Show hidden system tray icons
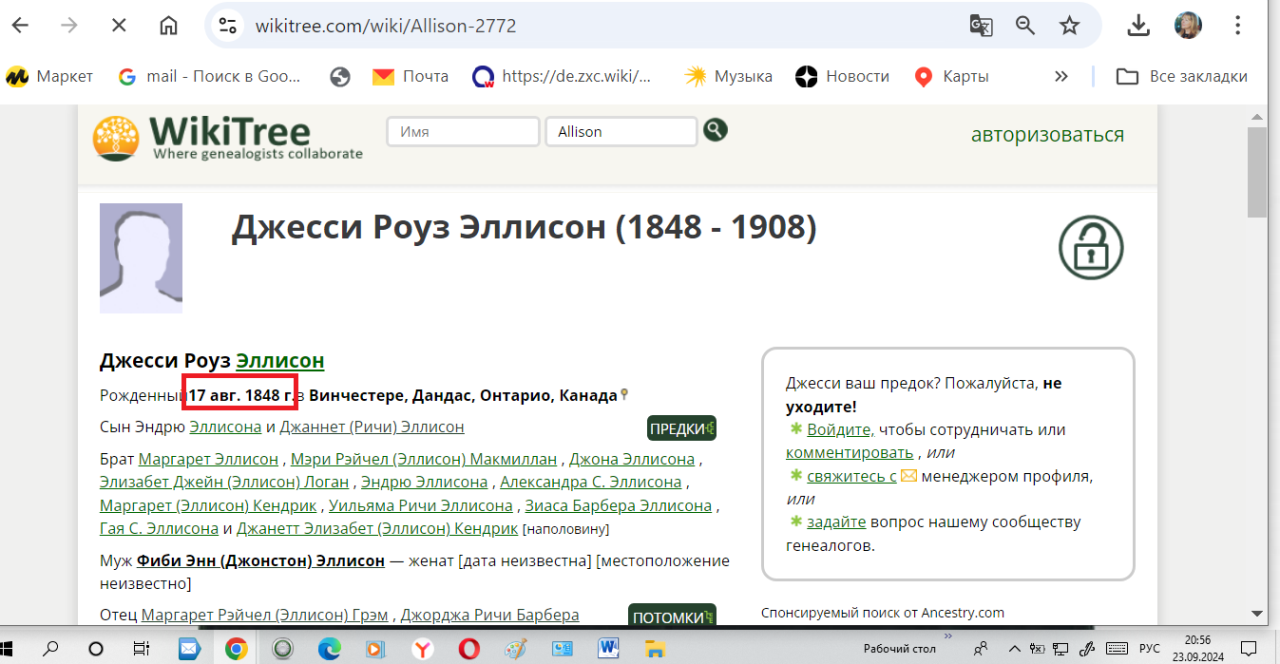The height and width of the screenshot is (664, 1280). tap(1015, 648)
